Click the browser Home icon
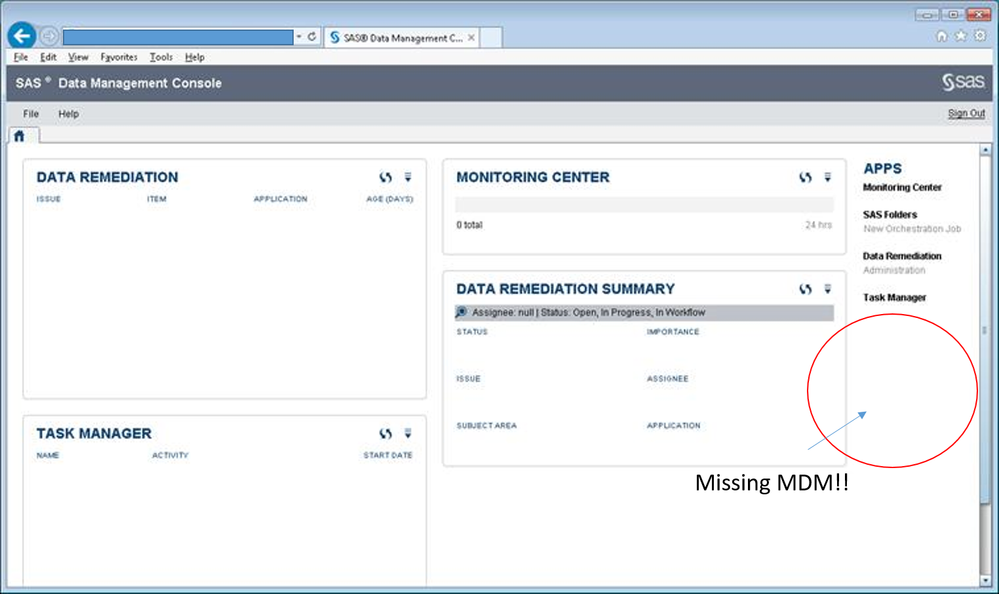 pos(941,36)
